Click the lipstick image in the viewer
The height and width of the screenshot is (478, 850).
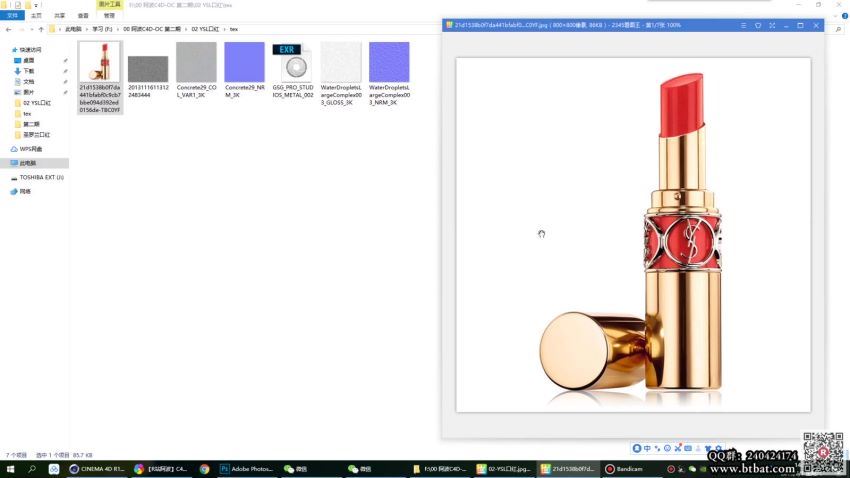tap(633, 235)
